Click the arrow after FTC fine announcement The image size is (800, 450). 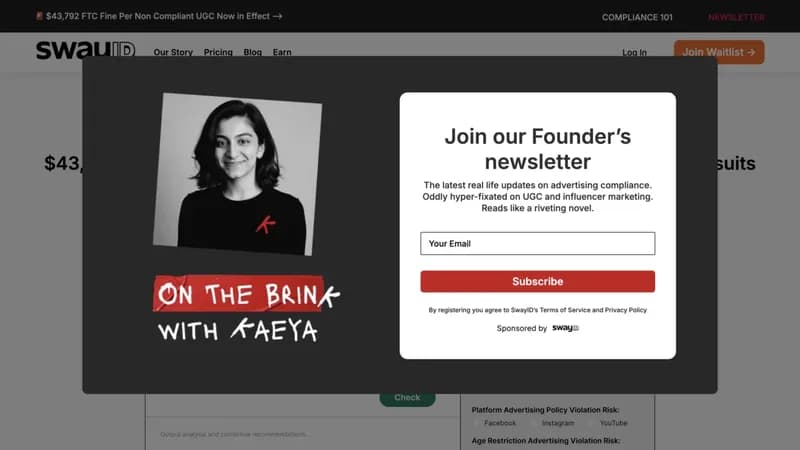(278, 16)
